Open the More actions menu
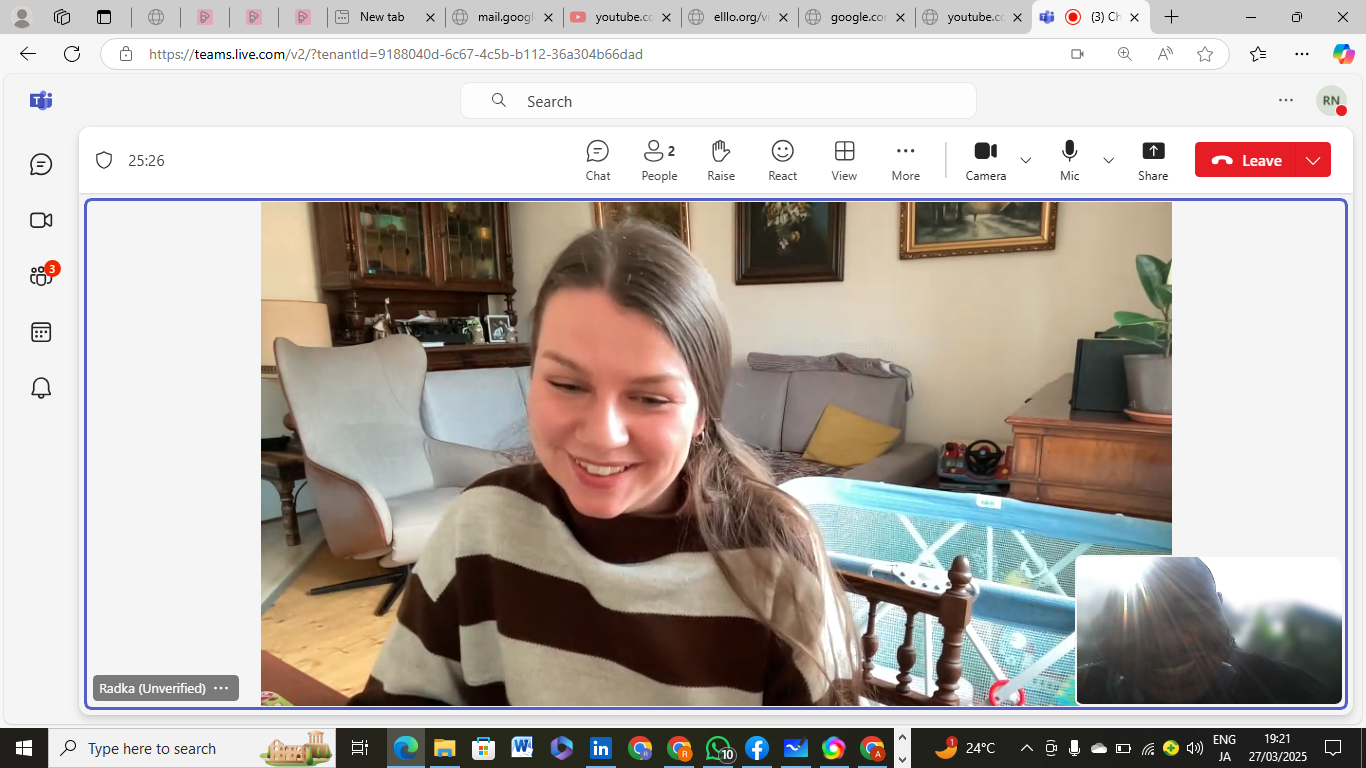1366x768 pixels. click(905, 160)
